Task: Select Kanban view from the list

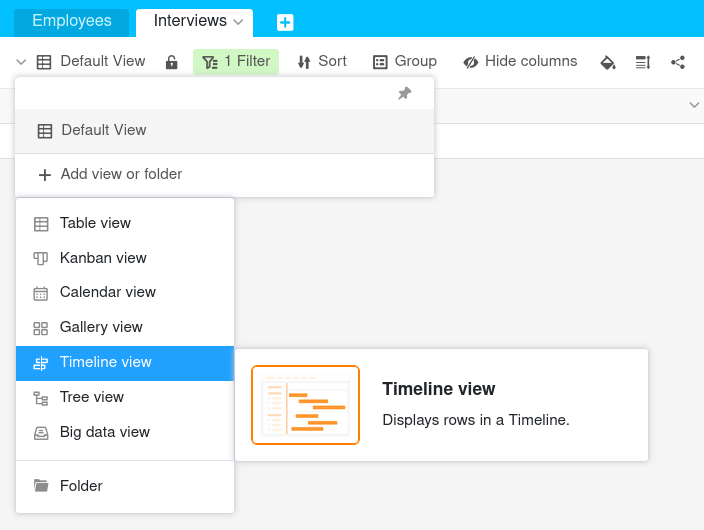Action: pyautogui.click(x=102, y=258)
